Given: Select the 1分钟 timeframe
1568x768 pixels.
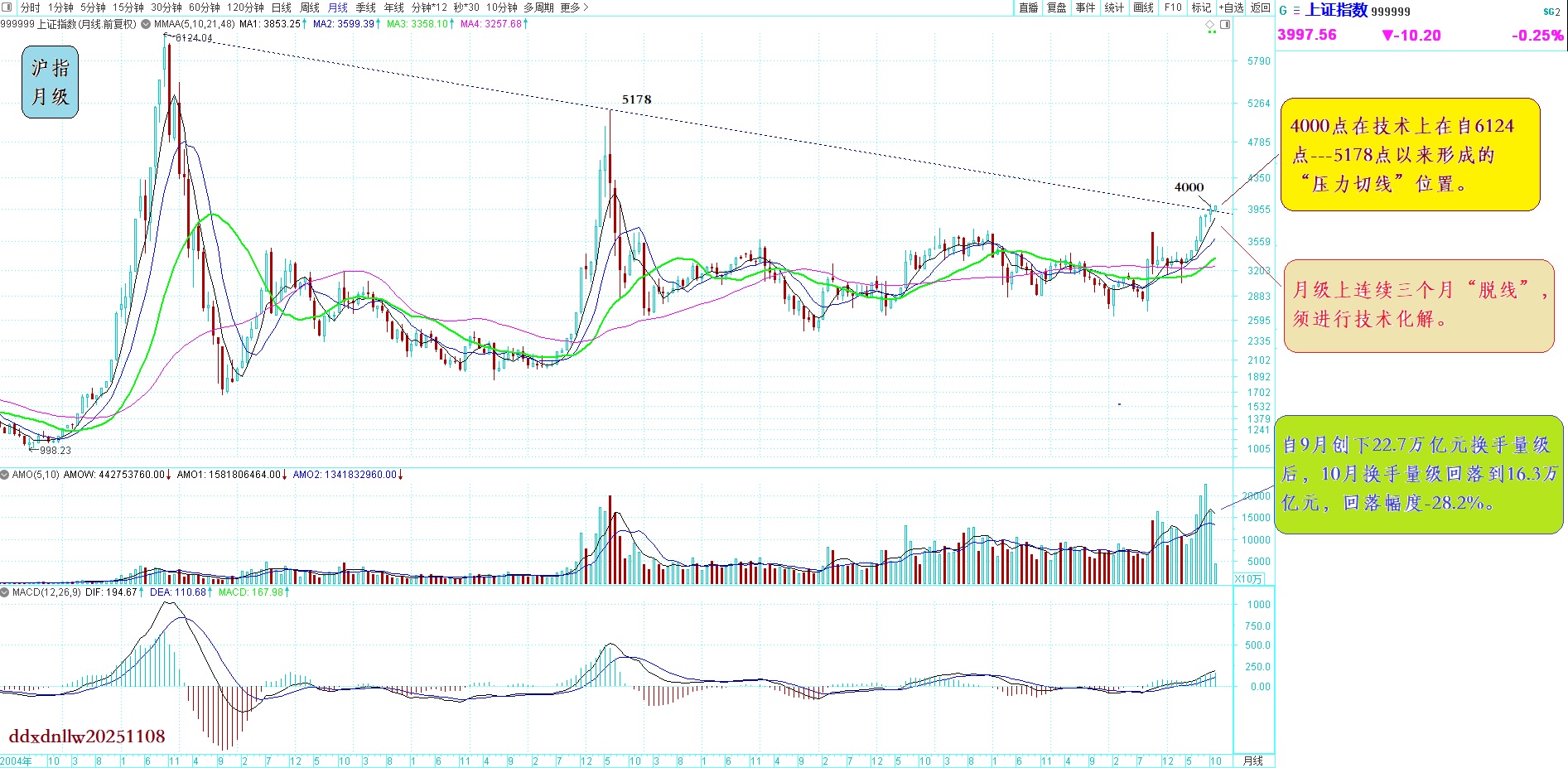Looking at the screenshot, I should [x=60, y=7].
